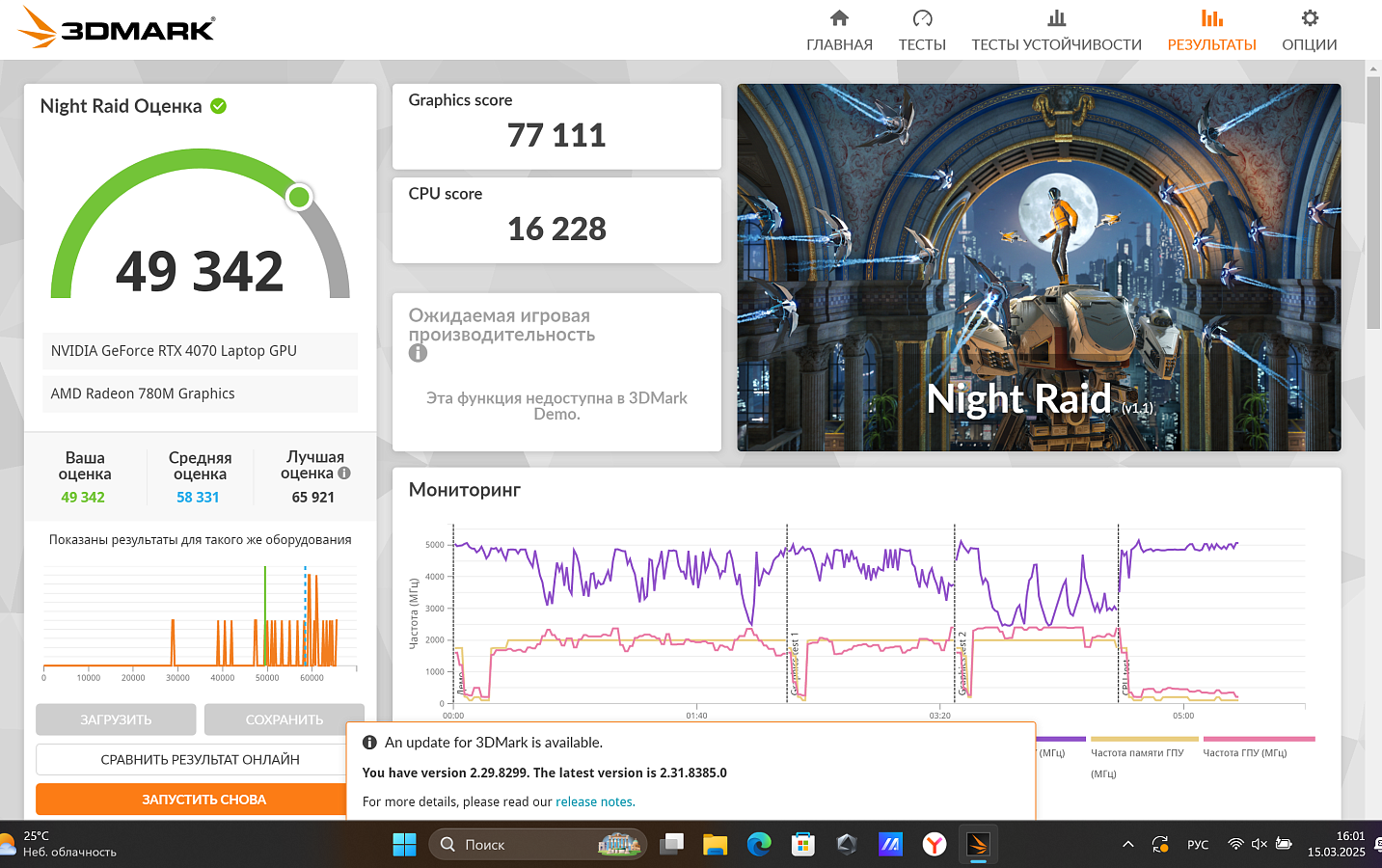Open the ТЕСТЫ tab

[922, 31]
